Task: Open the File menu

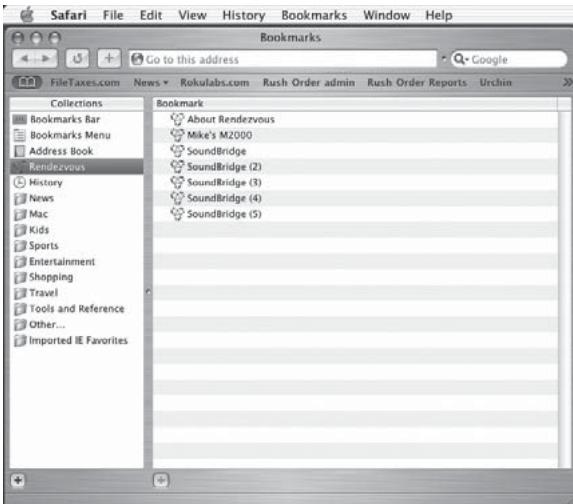Action: pyautogui.click(x=113, y=15)
